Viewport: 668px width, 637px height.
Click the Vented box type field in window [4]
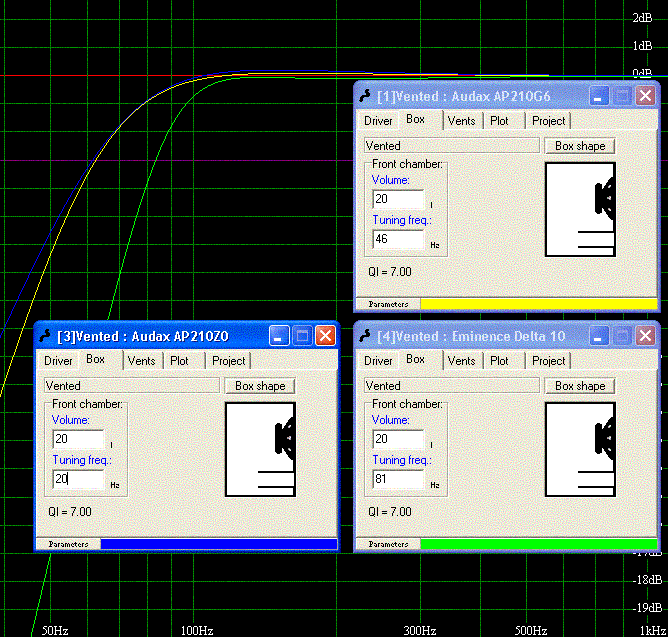[x=452, y=386]
